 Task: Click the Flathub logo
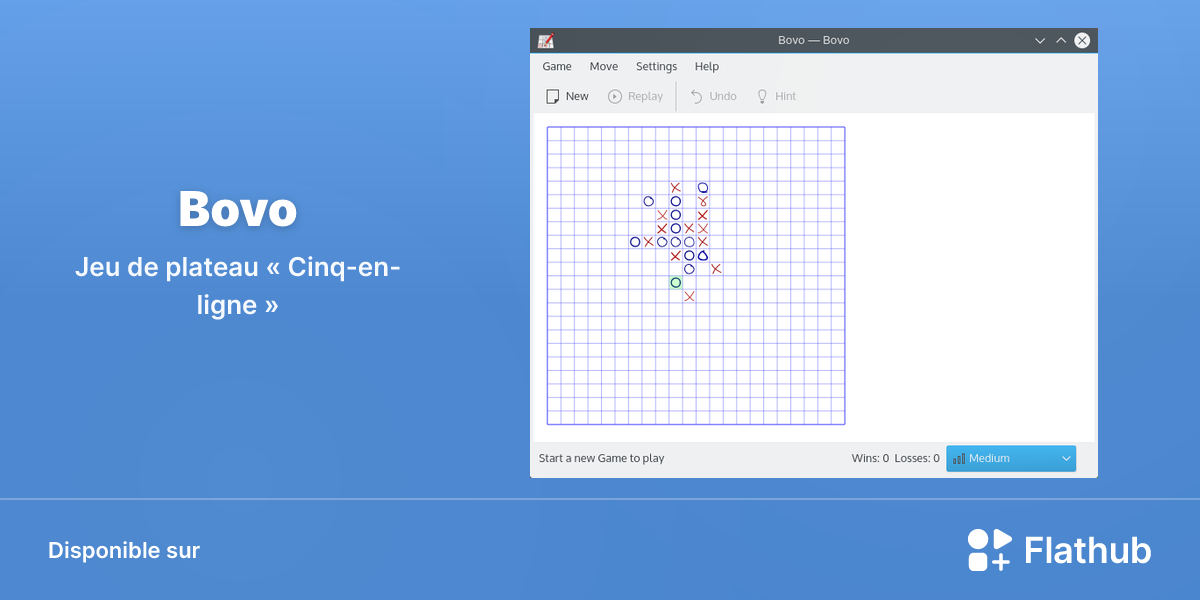pyautogui.click(x=1059, y=550)
